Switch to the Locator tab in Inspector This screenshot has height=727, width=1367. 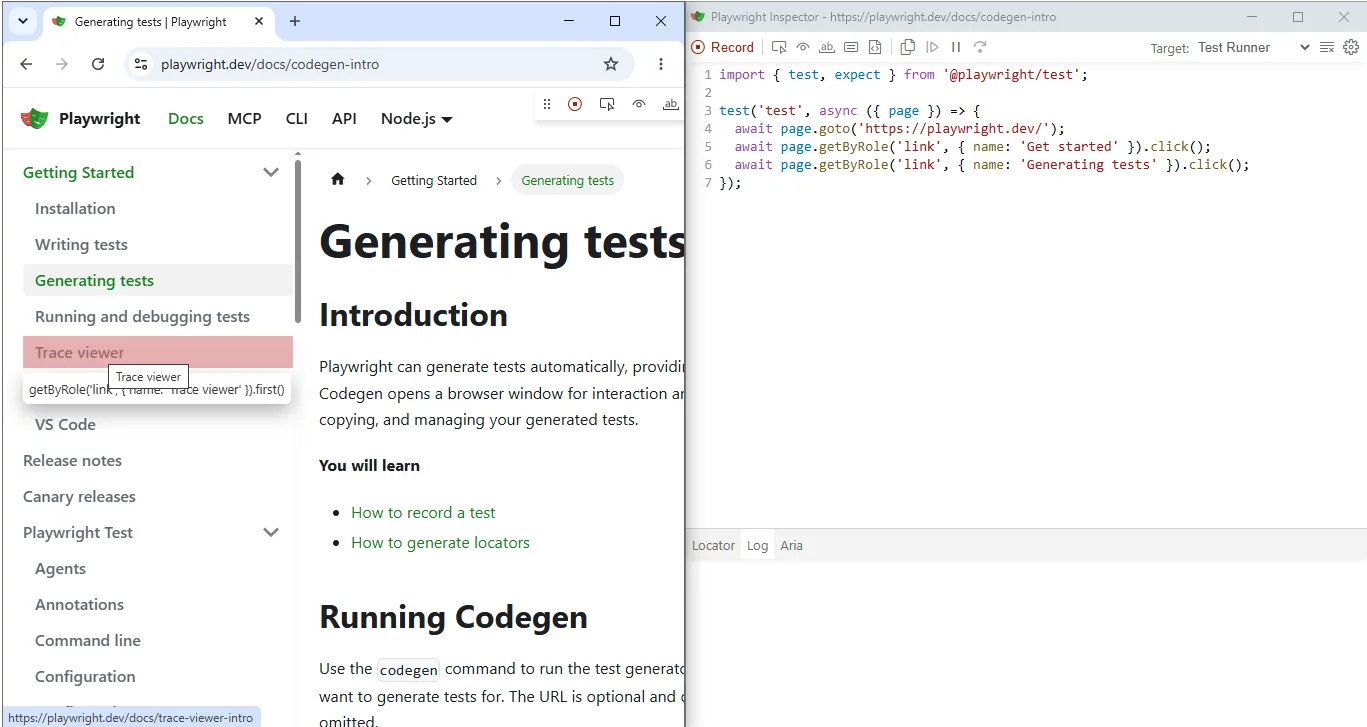coord(713,546)
